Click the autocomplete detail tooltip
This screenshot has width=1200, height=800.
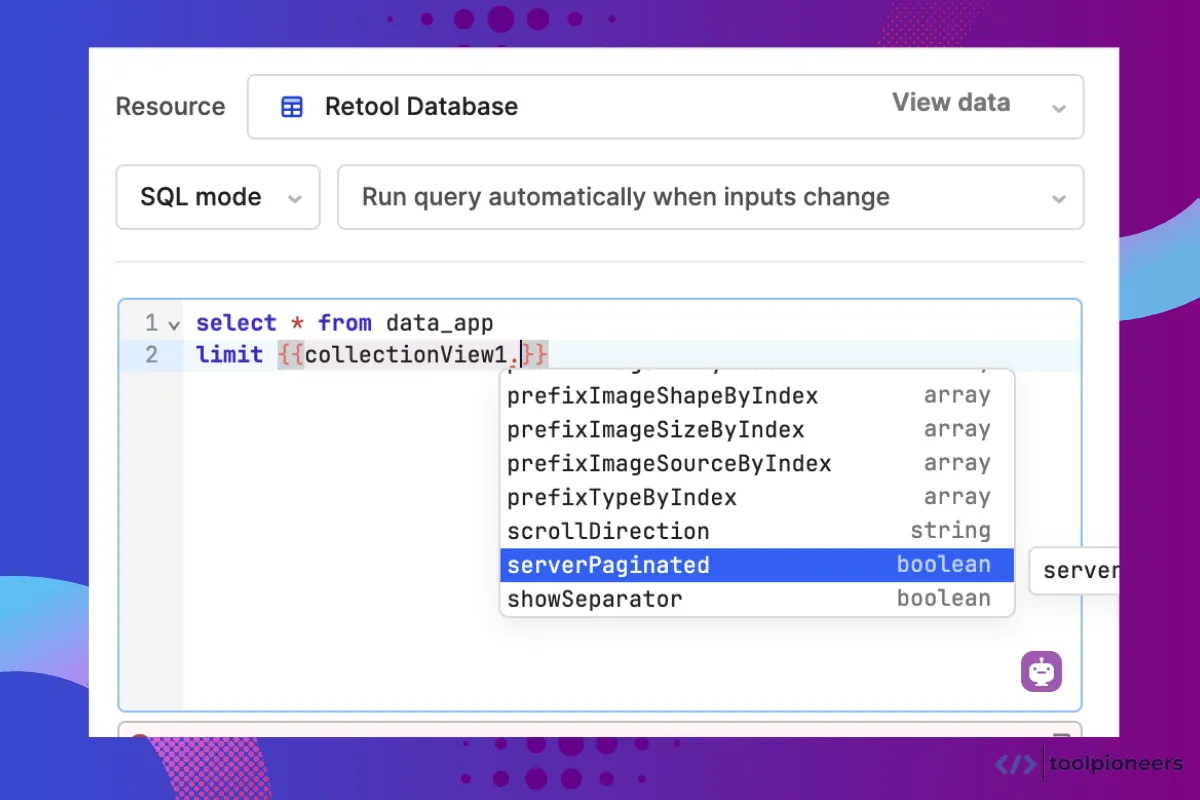coord(1073,571)
